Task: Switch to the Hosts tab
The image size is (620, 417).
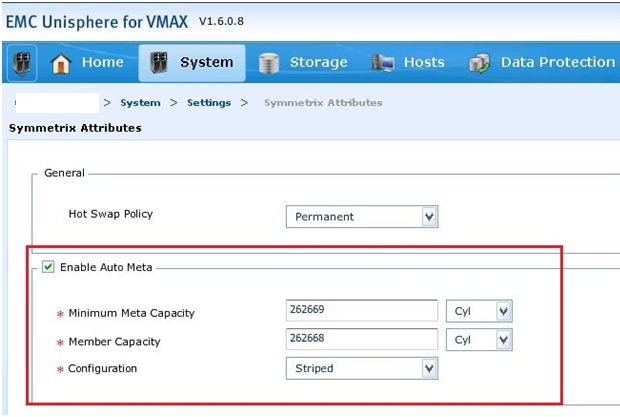Action: click(x=424, y=62)
